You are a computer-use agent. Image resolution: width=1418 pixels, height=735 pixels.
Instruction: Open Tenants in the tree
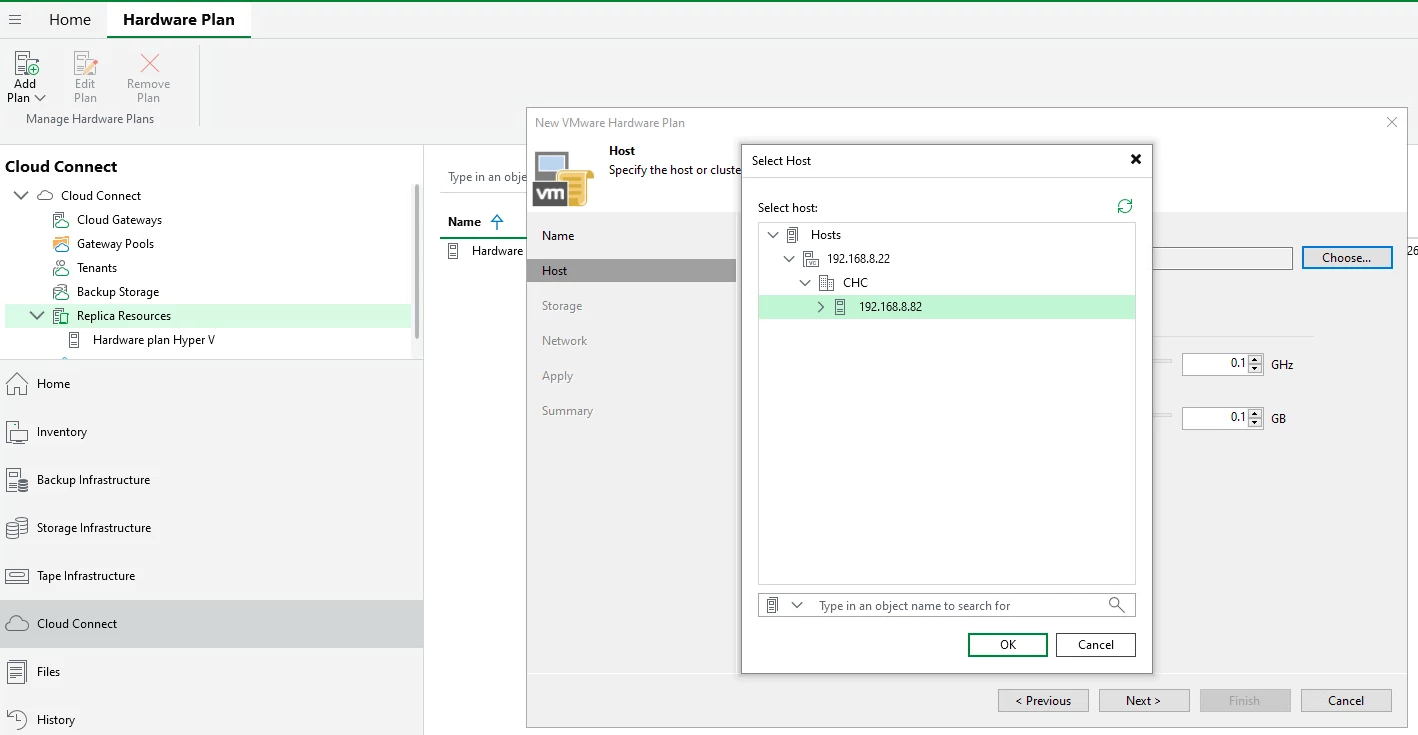[97, 268]
